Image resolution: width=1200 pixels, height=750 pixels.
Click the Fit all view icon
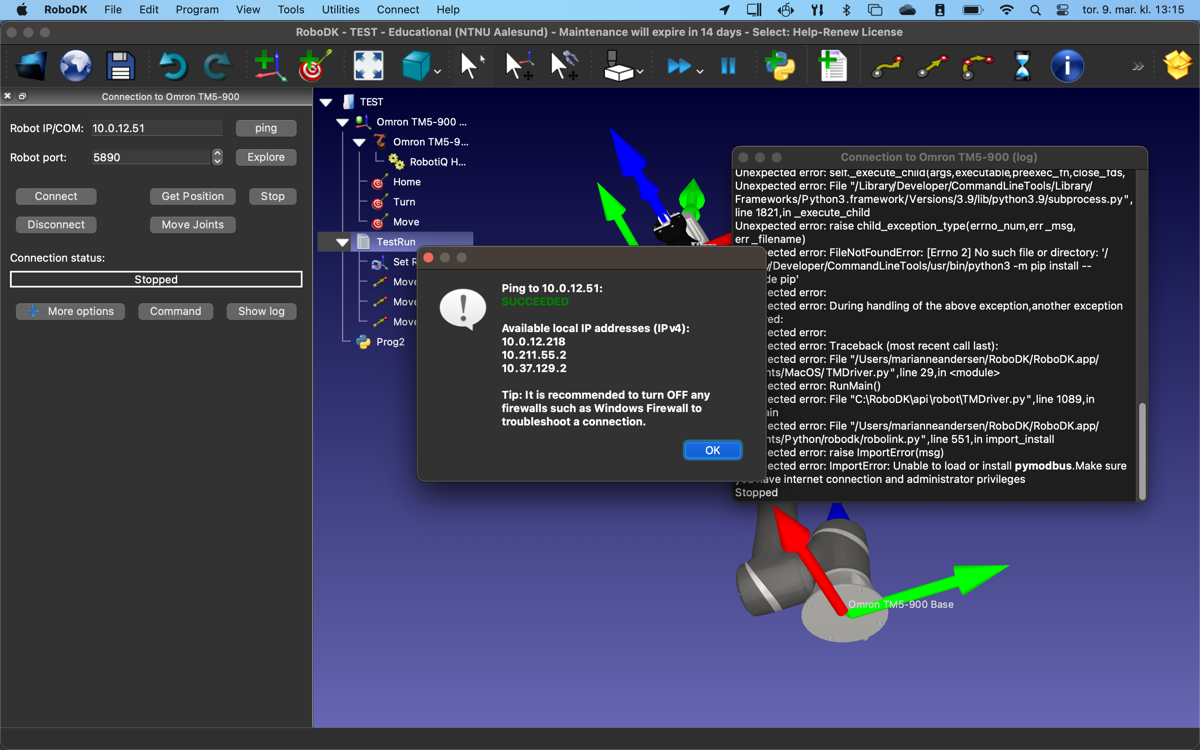368,67
